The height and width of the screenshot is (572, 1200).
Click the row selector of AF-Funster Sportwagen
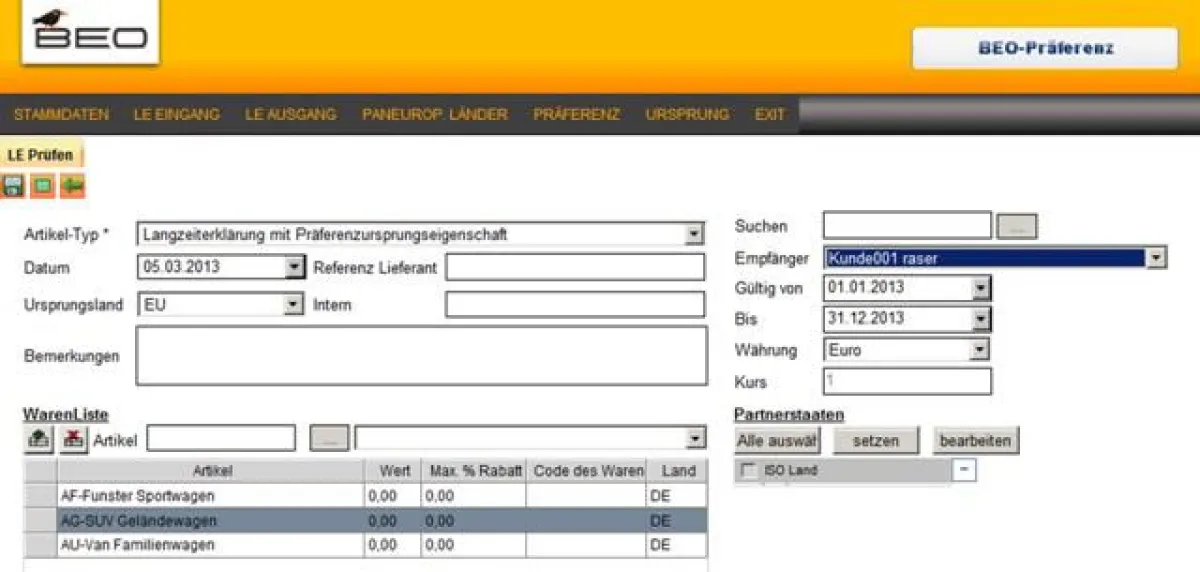40,495
